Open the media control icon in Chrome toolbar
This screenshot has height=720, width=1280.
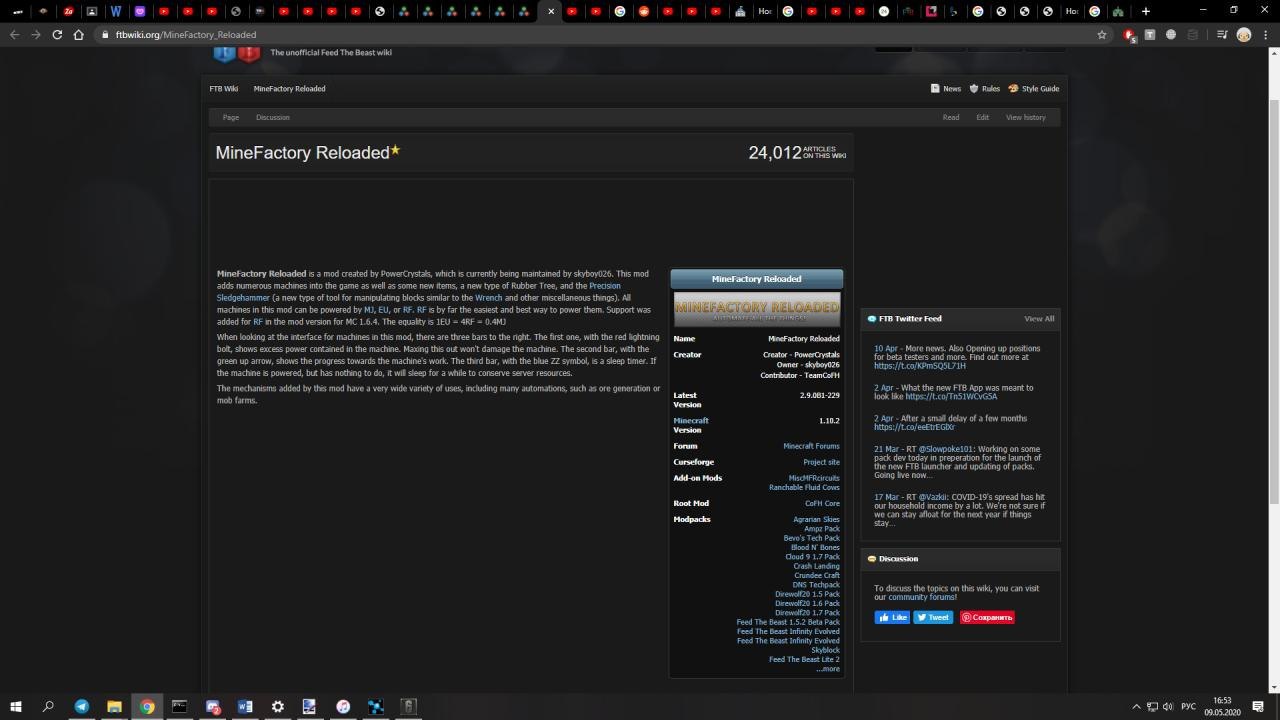pos(1222,34)
